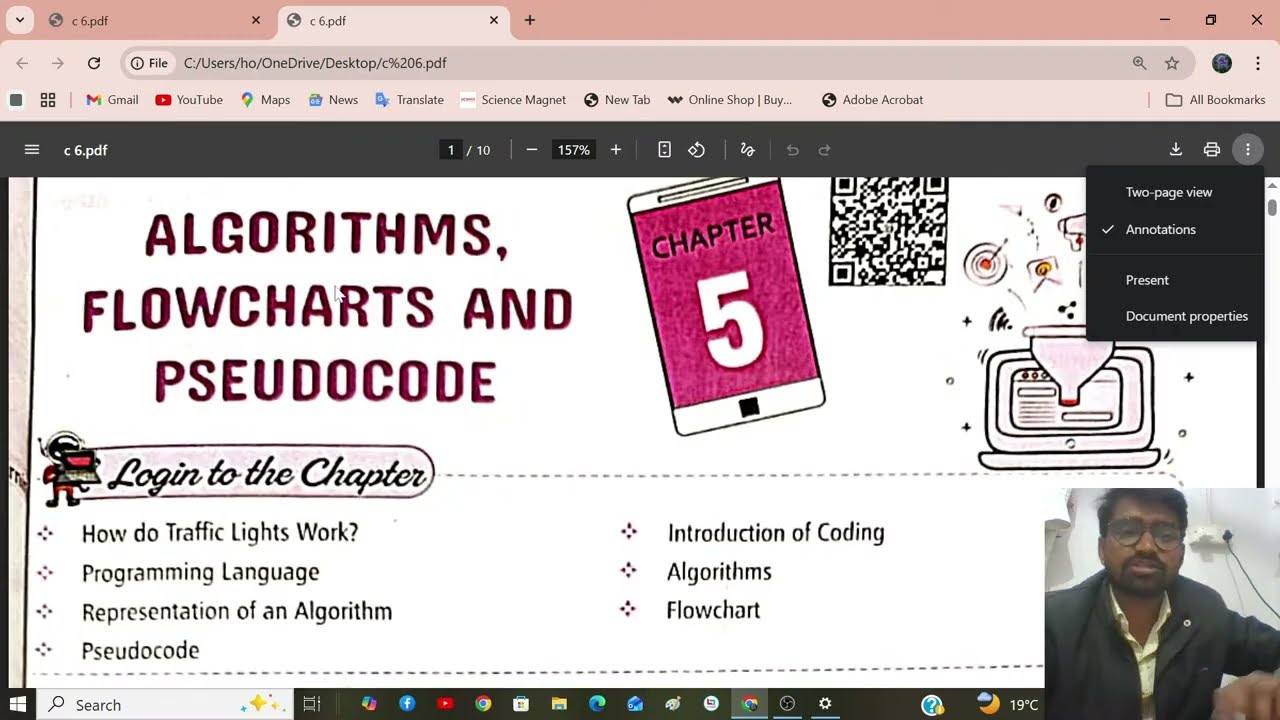Click the undo arrow in PDF toolbar
This screenshot has height=720, width=1280.
(x=793, y=150)
